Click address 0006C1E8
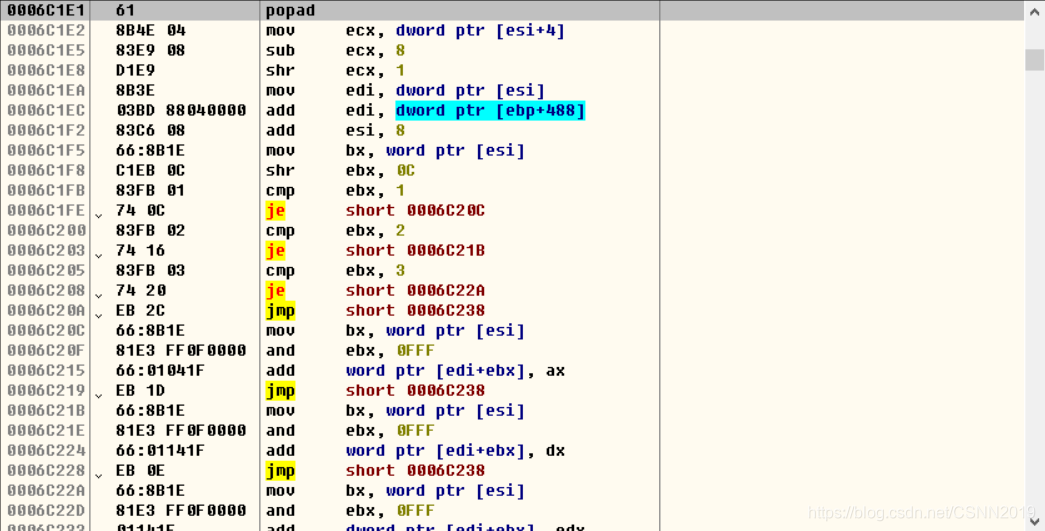1045x531 pixels. click(47, 71)
